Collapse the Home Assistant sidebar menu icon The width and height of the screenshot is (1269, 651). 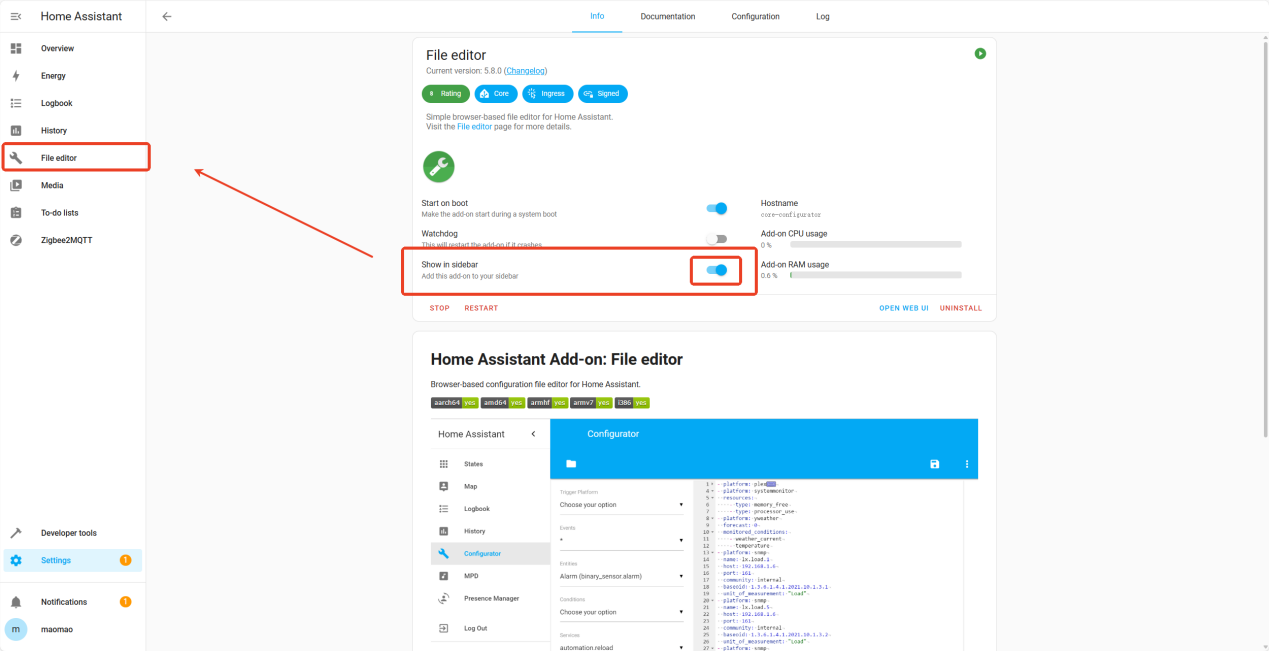click(x=16, y=16)
